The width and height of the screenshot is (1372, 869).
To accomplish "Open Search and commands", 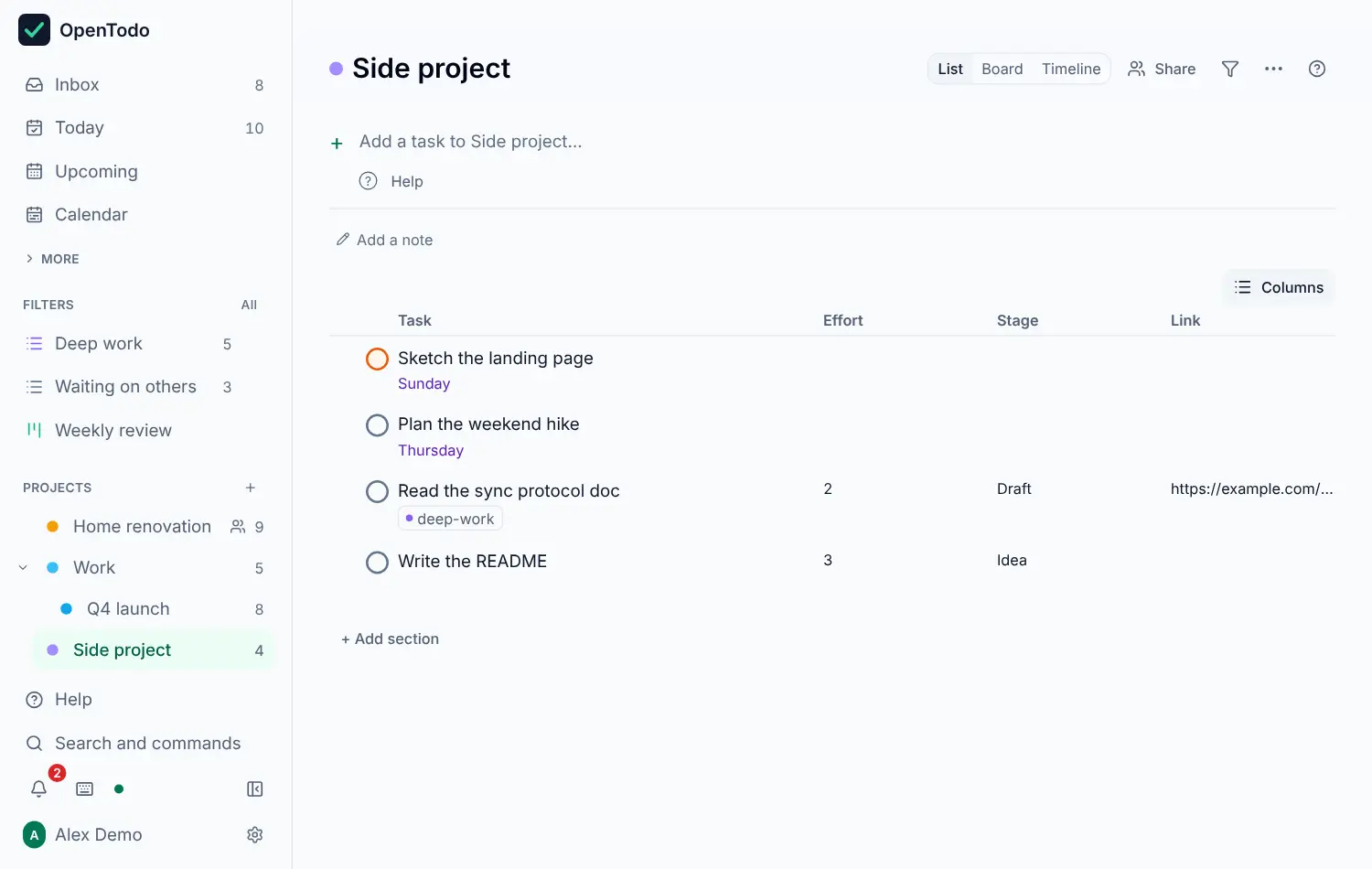I will [x=146, y=743].
